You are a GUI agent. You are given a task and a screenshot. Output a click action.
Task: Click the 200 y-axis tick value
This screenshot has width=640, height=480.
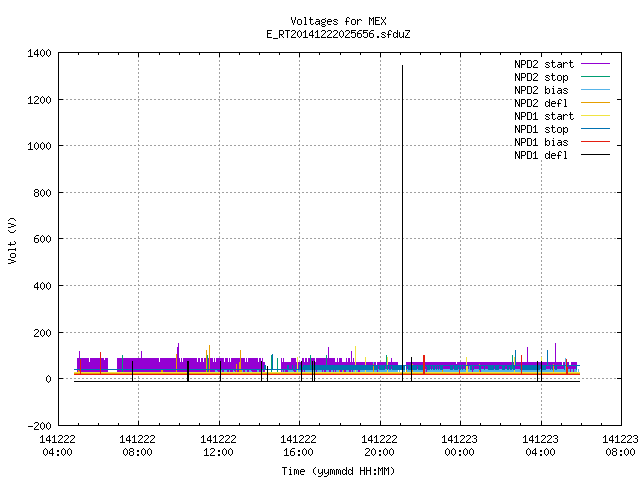tap(42, 333)
